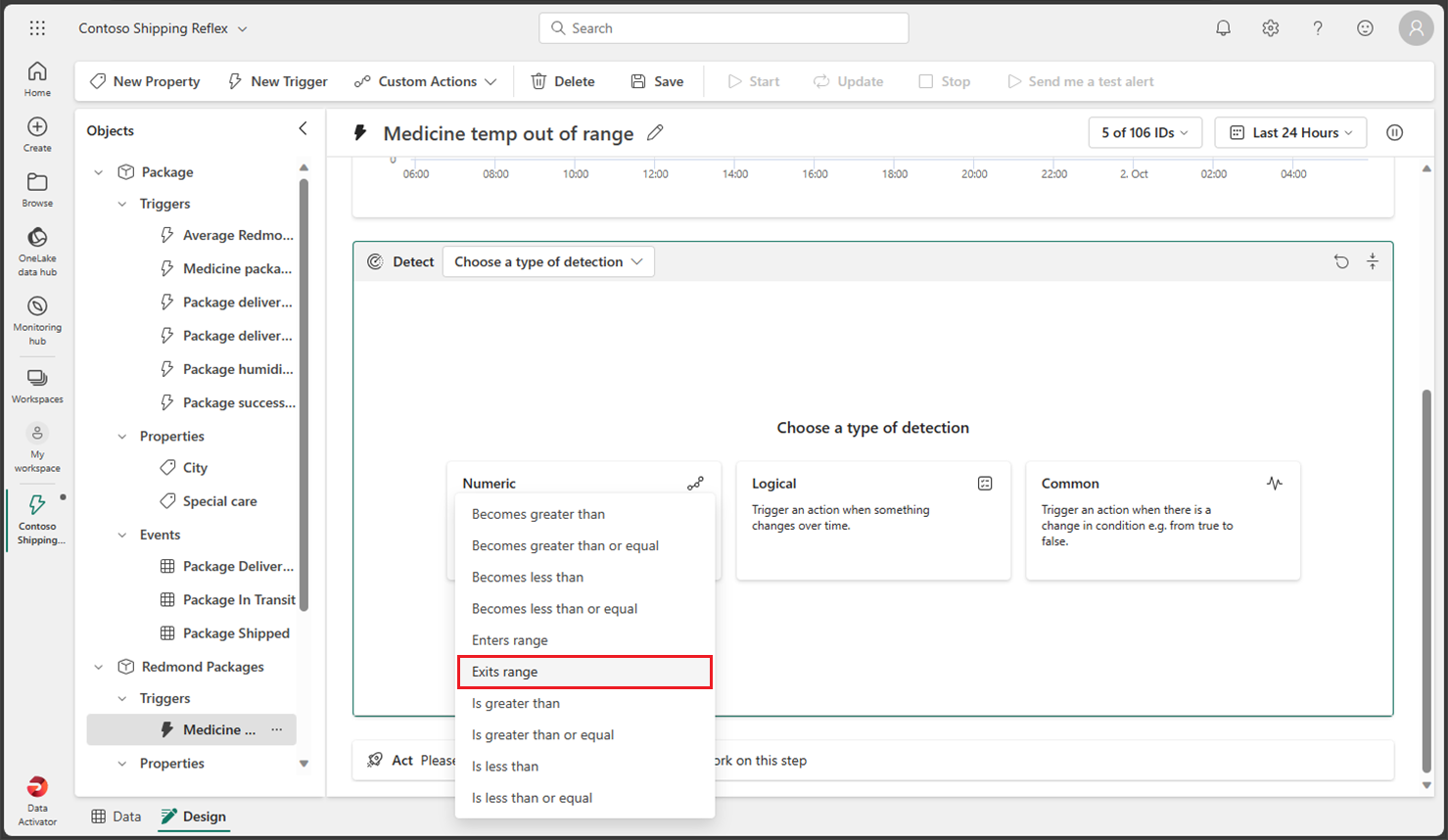Reset Detect card with undo icon
Screen dimensions: 1448x840
pyautogui.click(x=1341, y=261)
